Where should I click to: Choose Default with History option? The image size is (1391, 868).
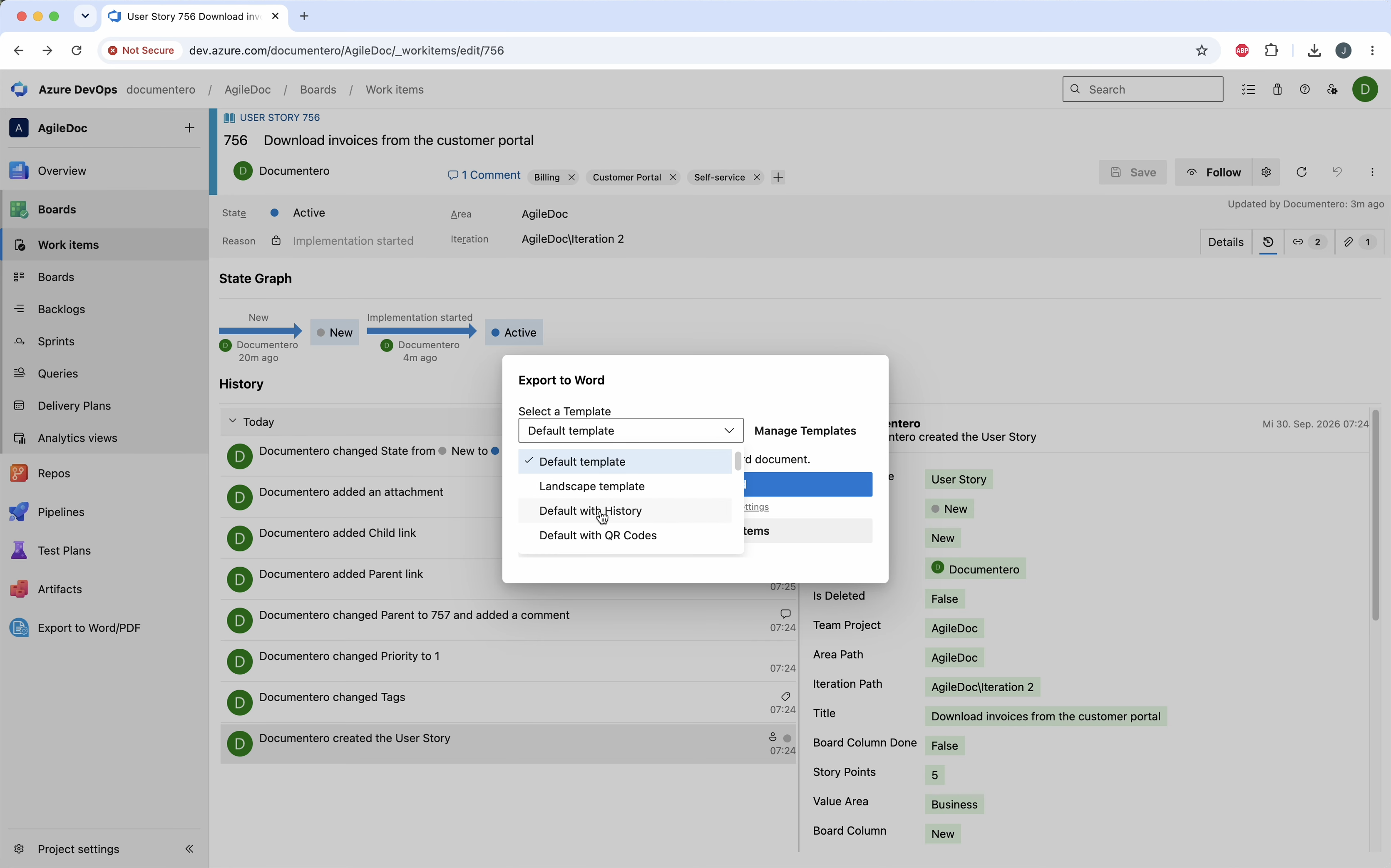pyautogui.click(x=625, y=511)
